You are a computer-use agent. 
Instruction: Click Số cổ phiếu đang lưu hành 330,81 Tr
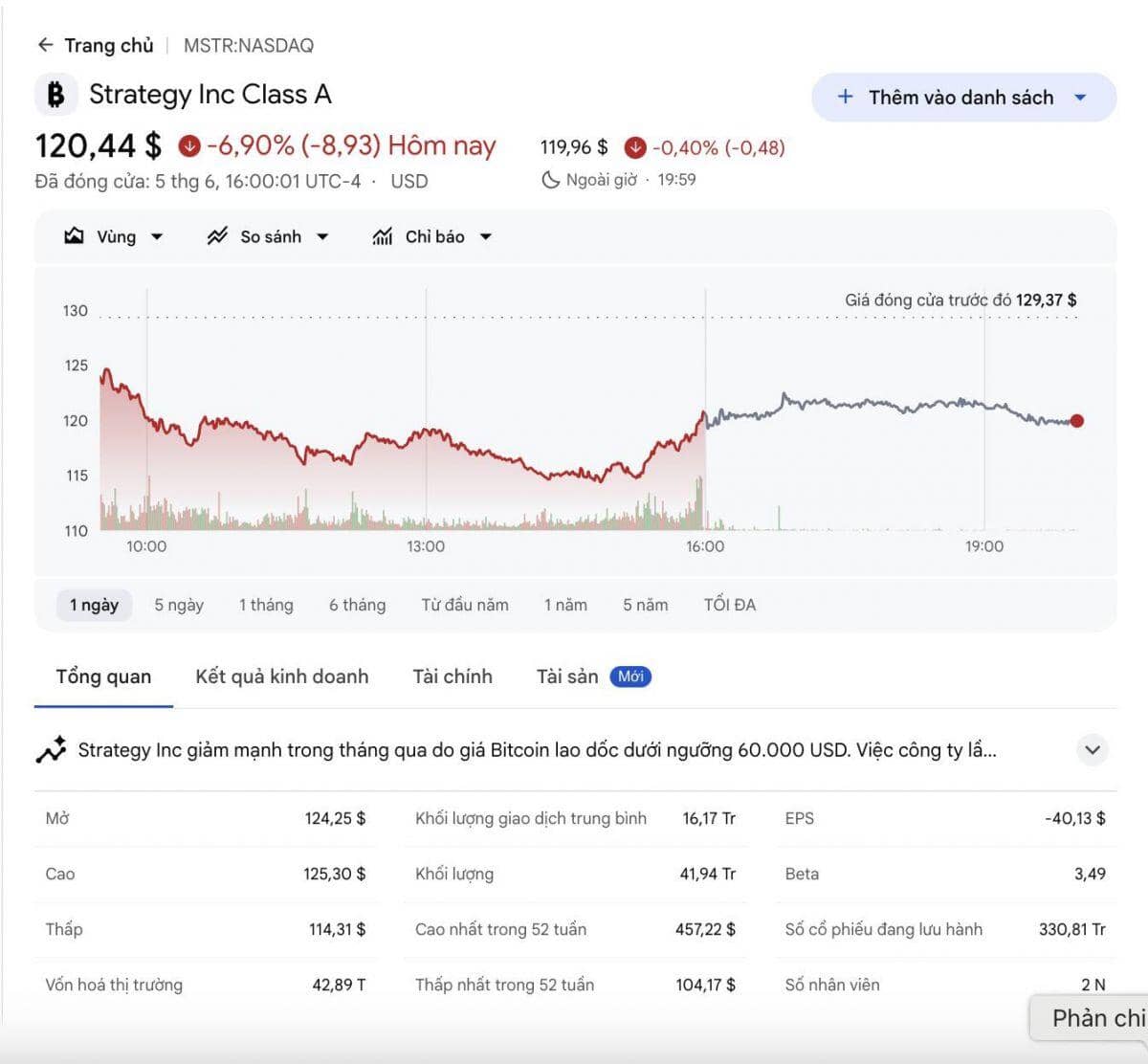(1072, 930)
